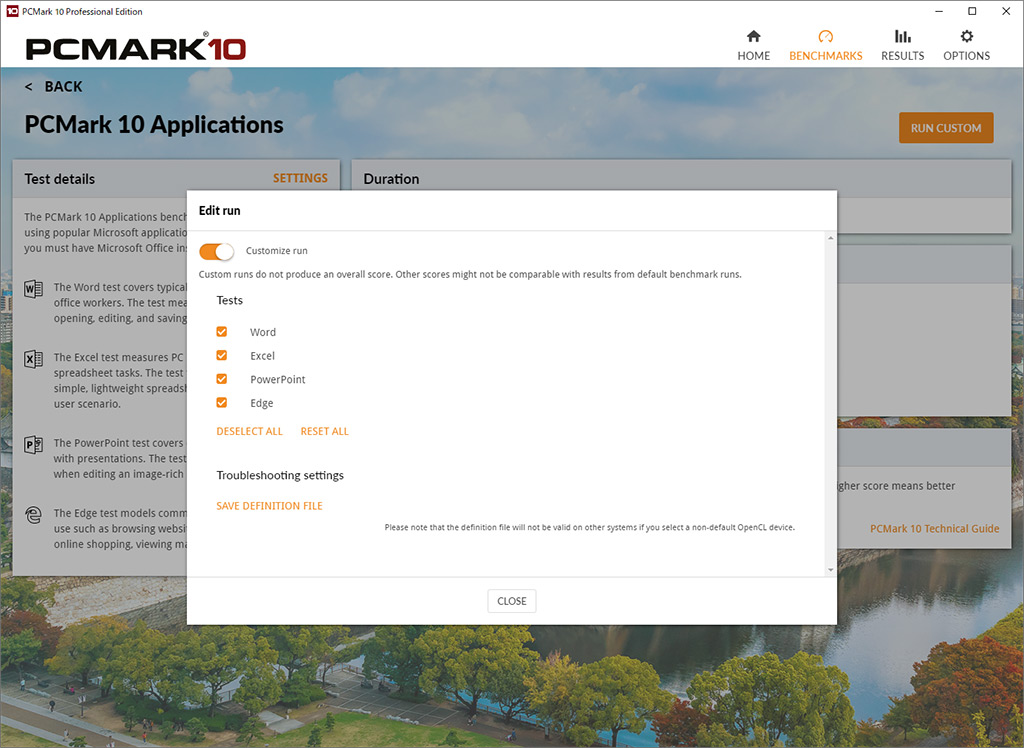Click the dialog scrollbar up arrow

[831, 238]
